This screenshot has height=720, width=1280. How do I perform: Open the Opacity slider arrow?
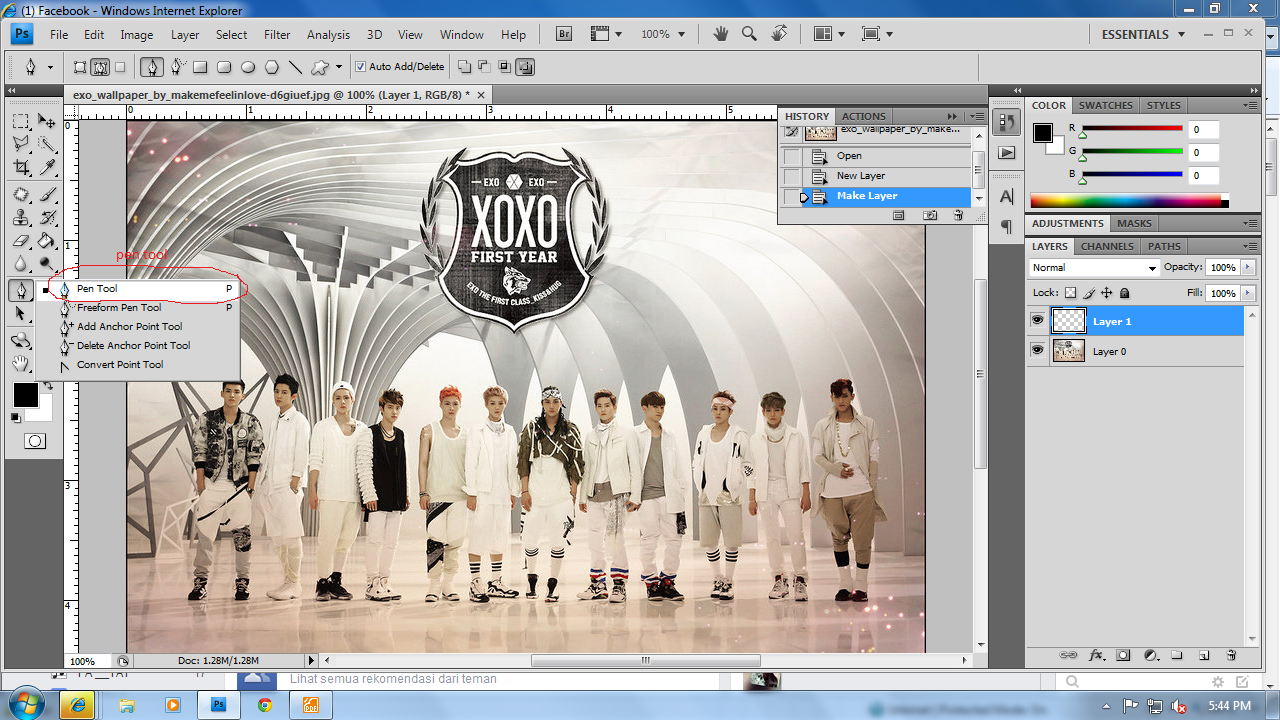(1247, 268)
